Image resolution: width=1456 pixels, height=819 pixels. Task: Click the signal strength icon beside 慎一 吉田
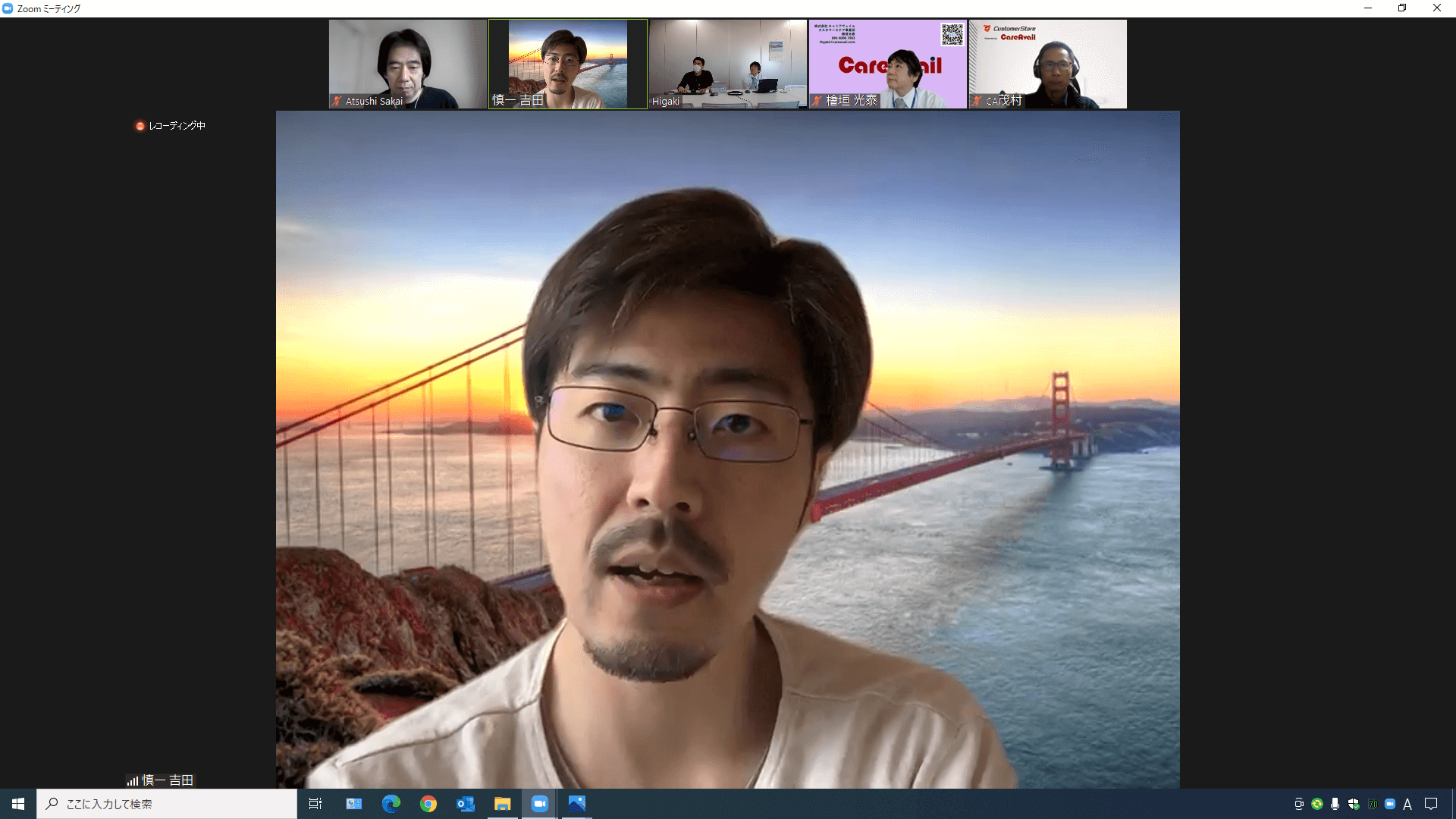[x=133, y=780]
